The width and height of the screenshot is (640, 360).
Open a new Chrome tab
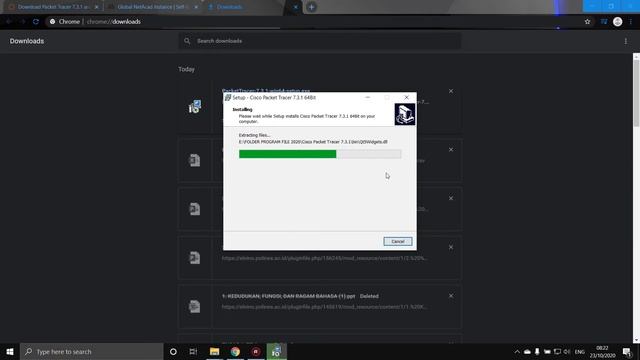(x=311, y=7)
